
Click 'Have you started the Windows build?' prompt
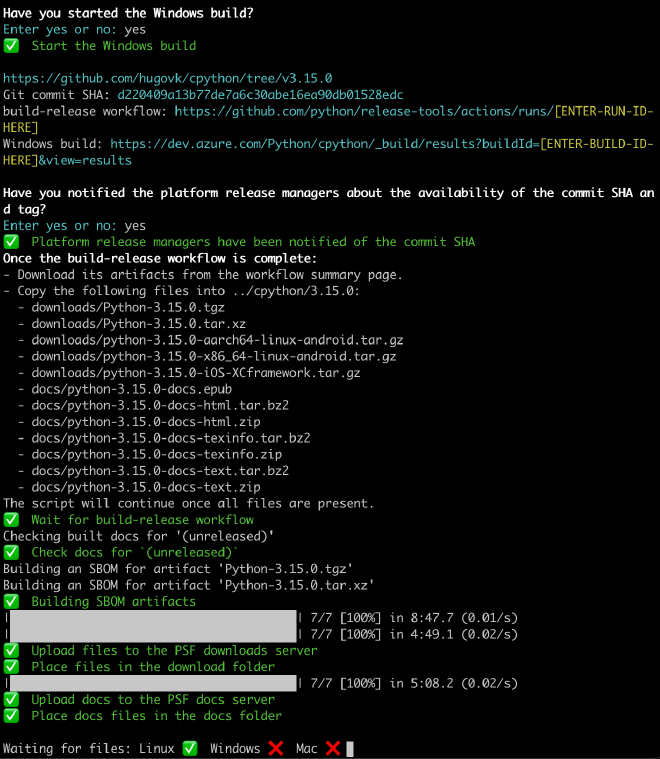[128, 13]
